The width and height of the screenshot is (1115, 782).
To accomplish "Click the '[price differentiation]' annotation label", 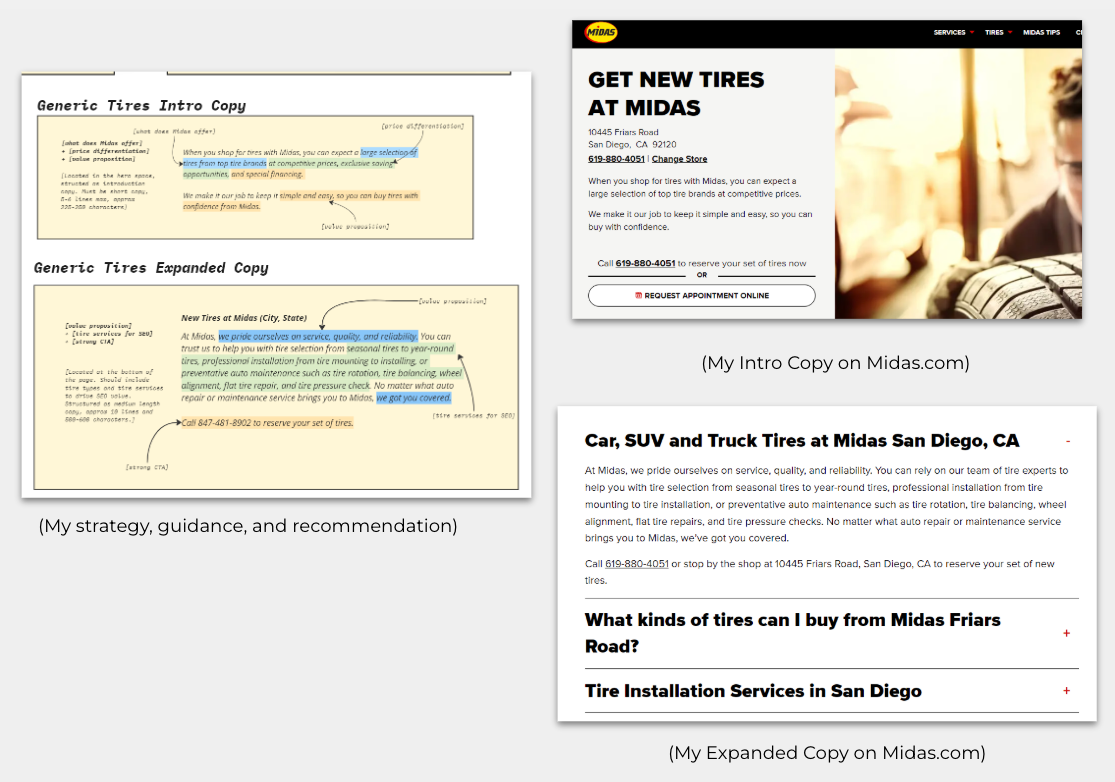I will [x=422, y=126].
